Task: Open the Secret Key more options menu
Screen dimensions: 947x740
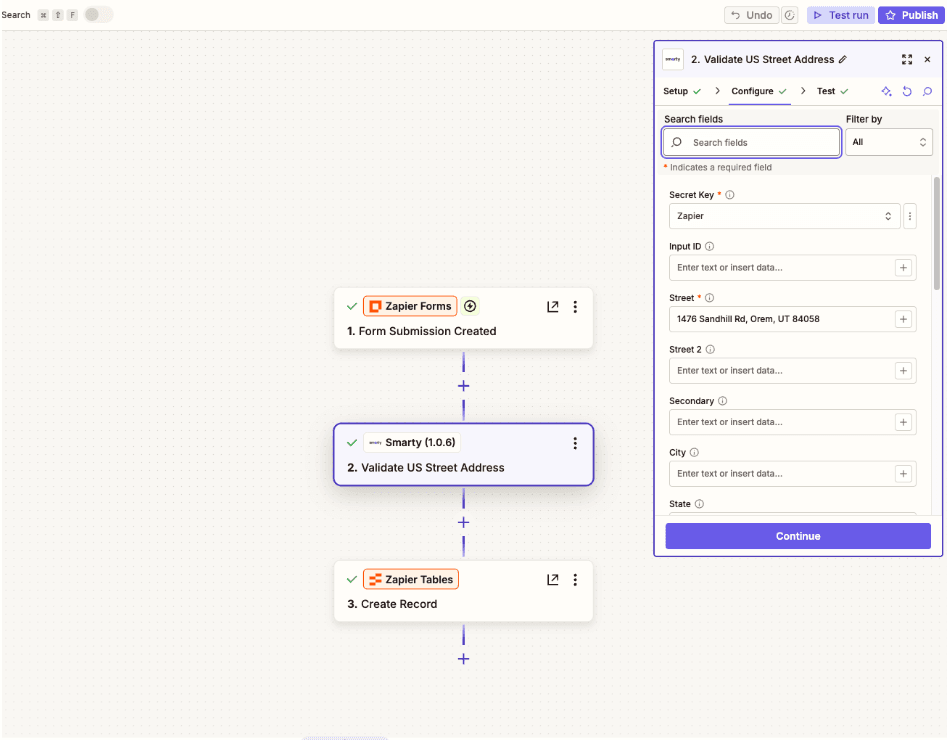Action: point(910,216)
